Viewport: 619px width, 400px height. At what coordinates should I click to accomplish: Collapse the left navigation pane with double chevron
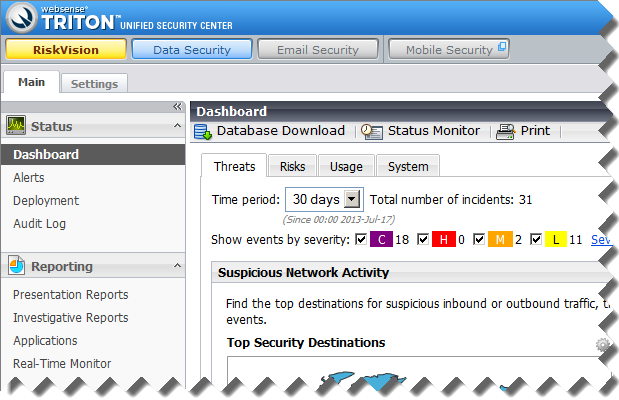click(177, 107)
